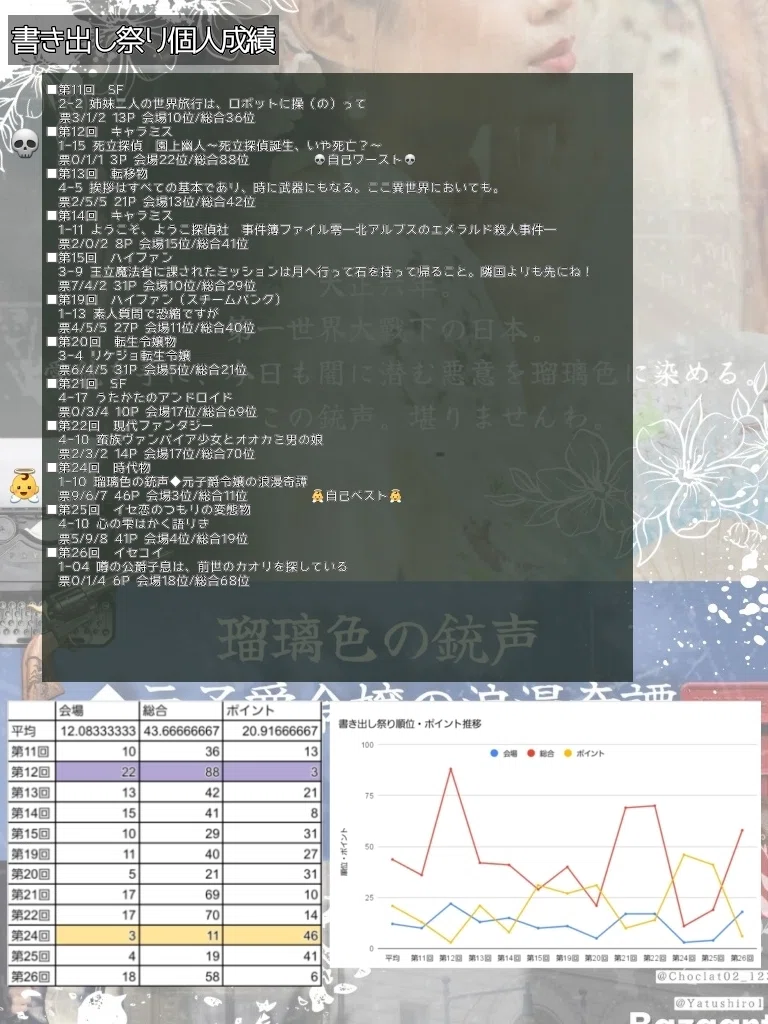Click the purple 88 cell in 第12回 row
The height and width of the screenshot is (1024, 768).
pyautogui.click(x=181, y=772)
